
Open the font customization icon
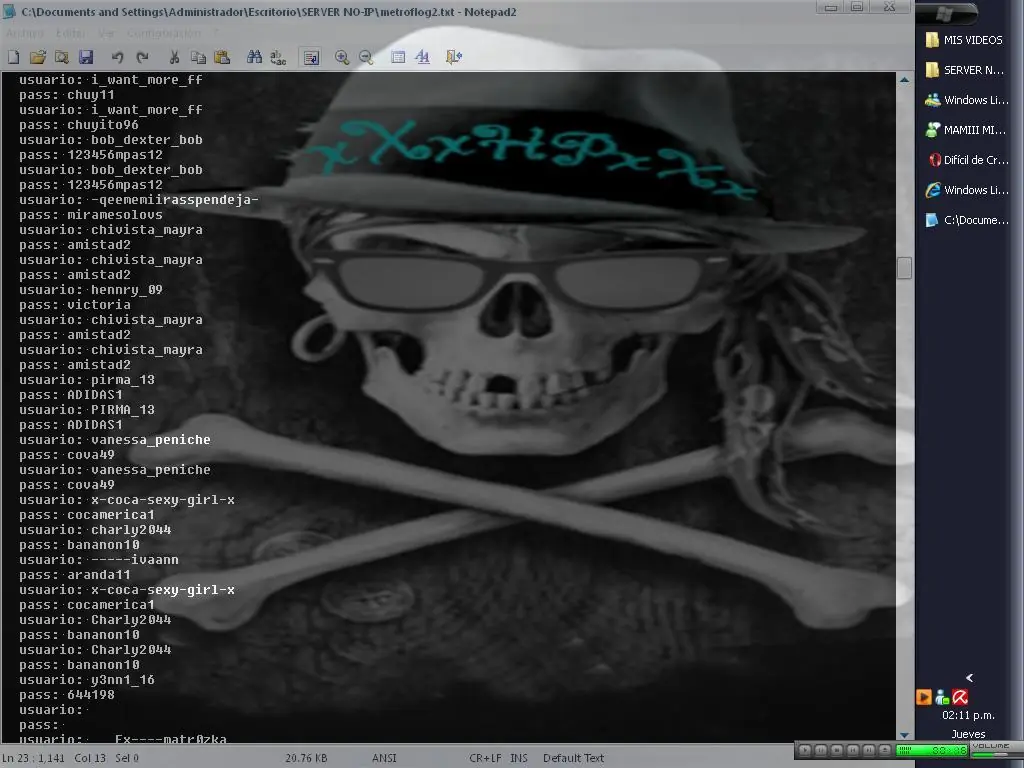coord(422,57)
